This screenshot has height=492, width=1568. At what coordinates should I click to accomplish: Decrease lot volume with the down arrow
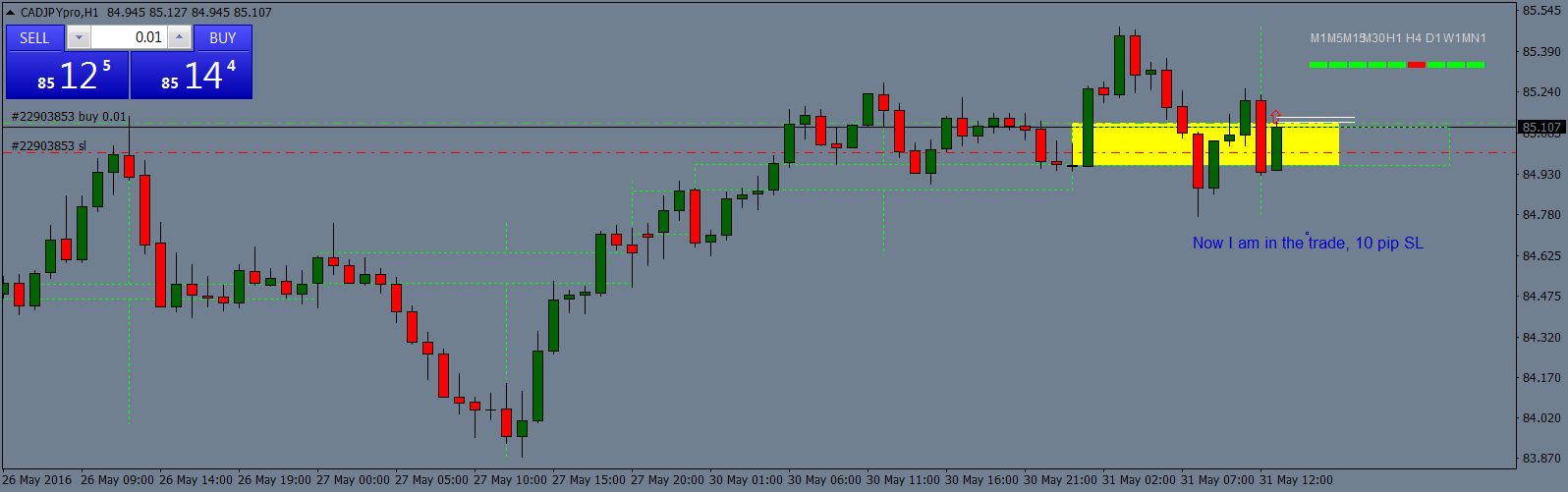point(79,38)
